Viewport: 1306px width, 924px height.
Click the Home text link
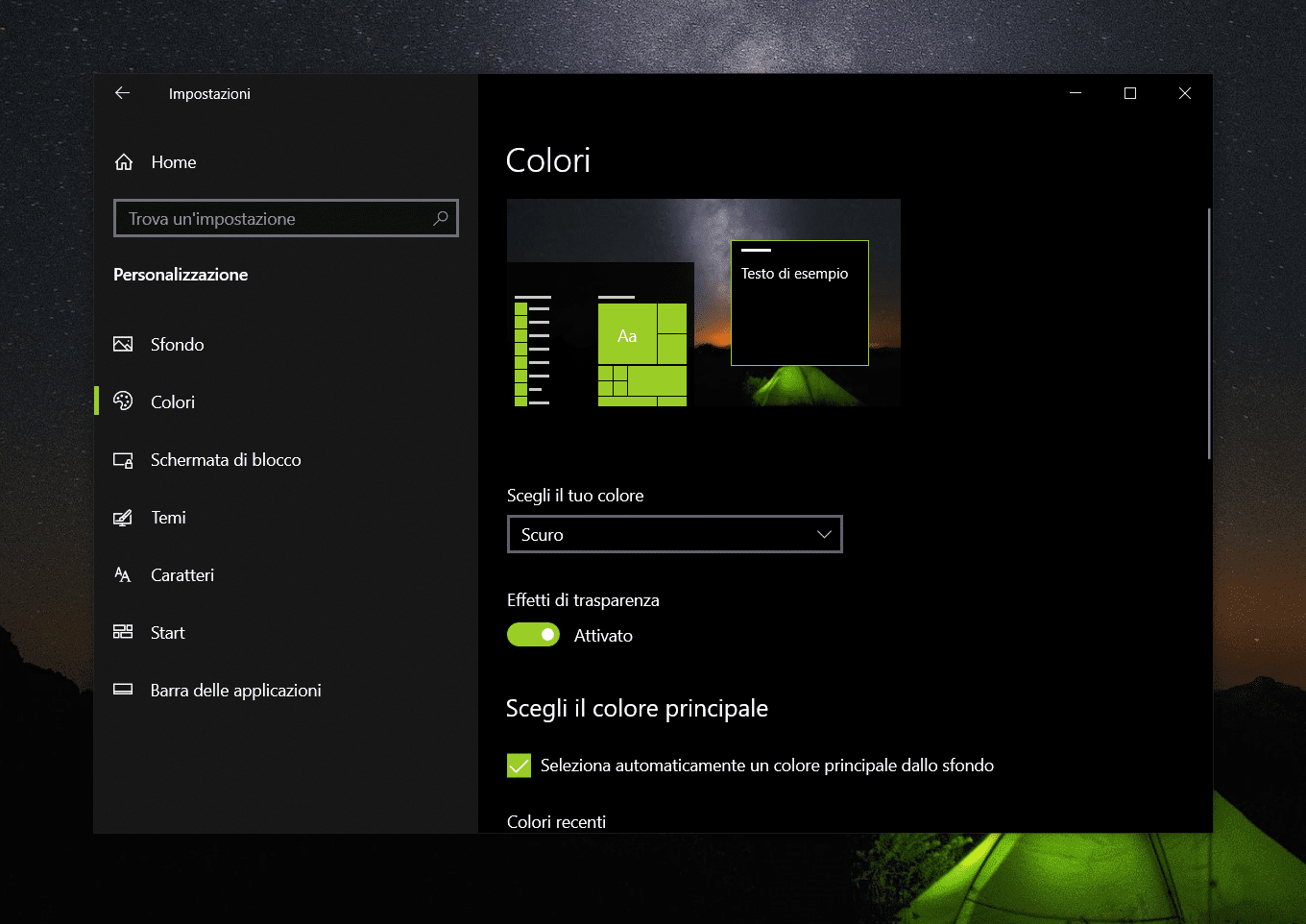pyautogui.click(x=174, y=162)
